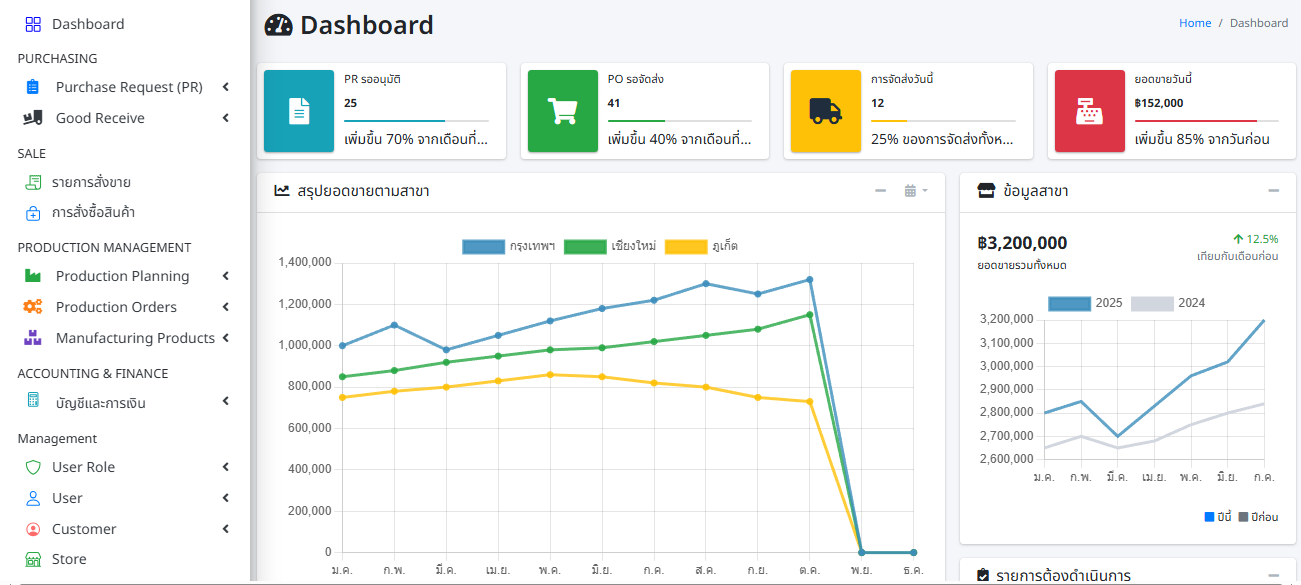
Task: Go to Home via breadcrumb link
Action: point(1195,23)
